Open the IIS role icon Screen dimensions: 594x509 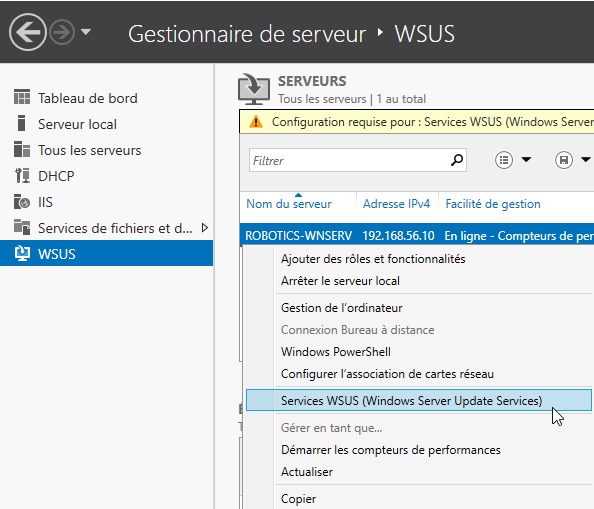tap(22, 202)
